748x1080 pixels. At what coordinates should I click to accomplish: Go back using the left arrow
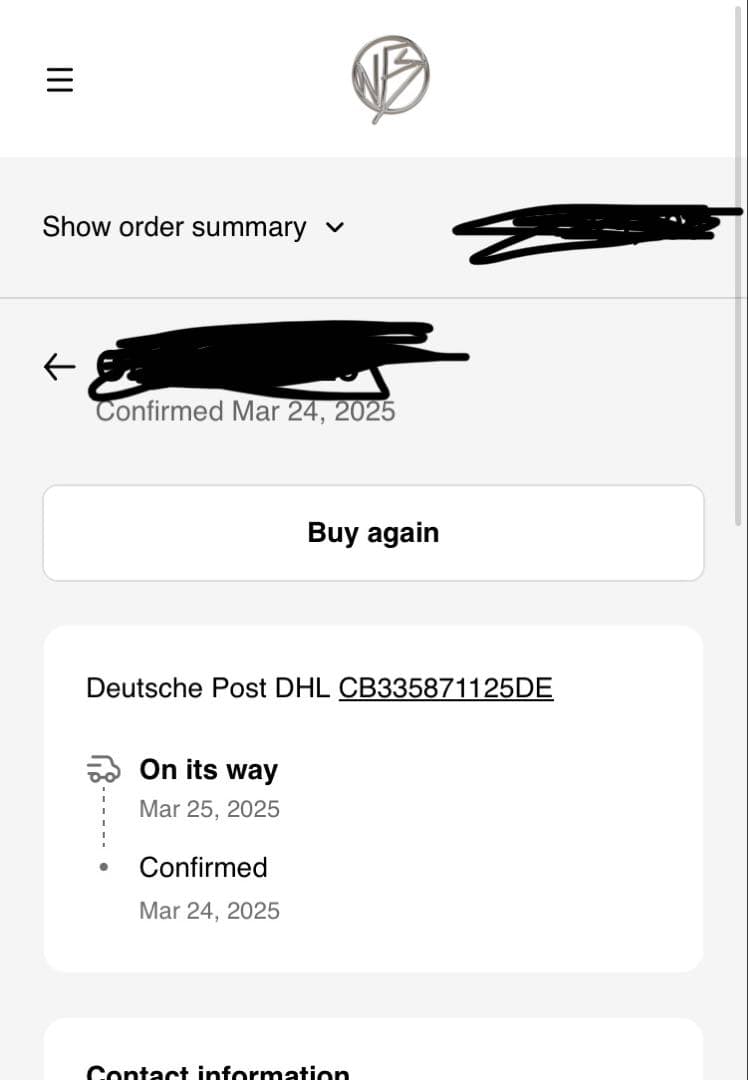click(59, 367)
